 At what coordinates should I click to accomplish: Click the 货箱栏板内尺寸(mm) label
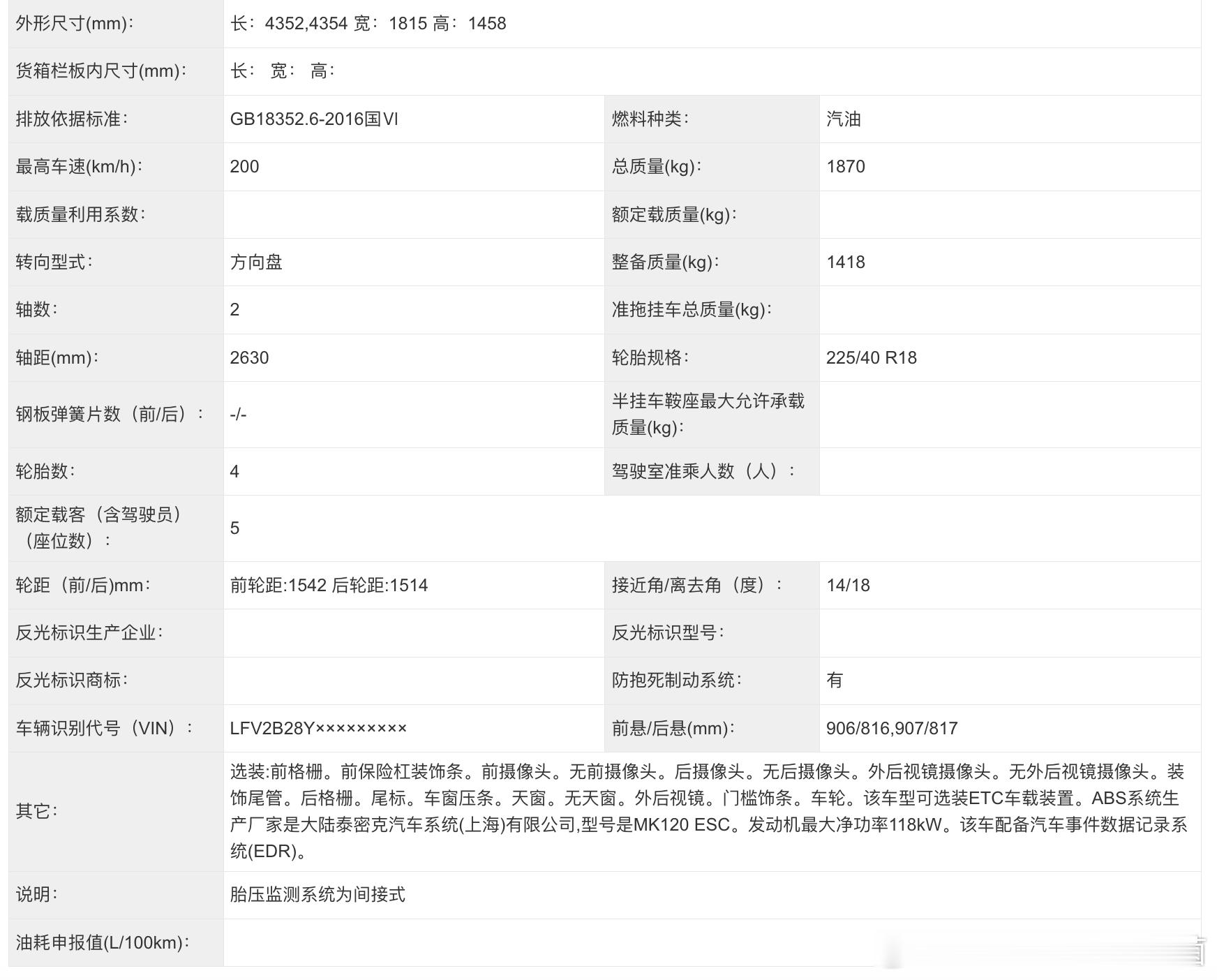pyautogui.click(x=101, y=71)
